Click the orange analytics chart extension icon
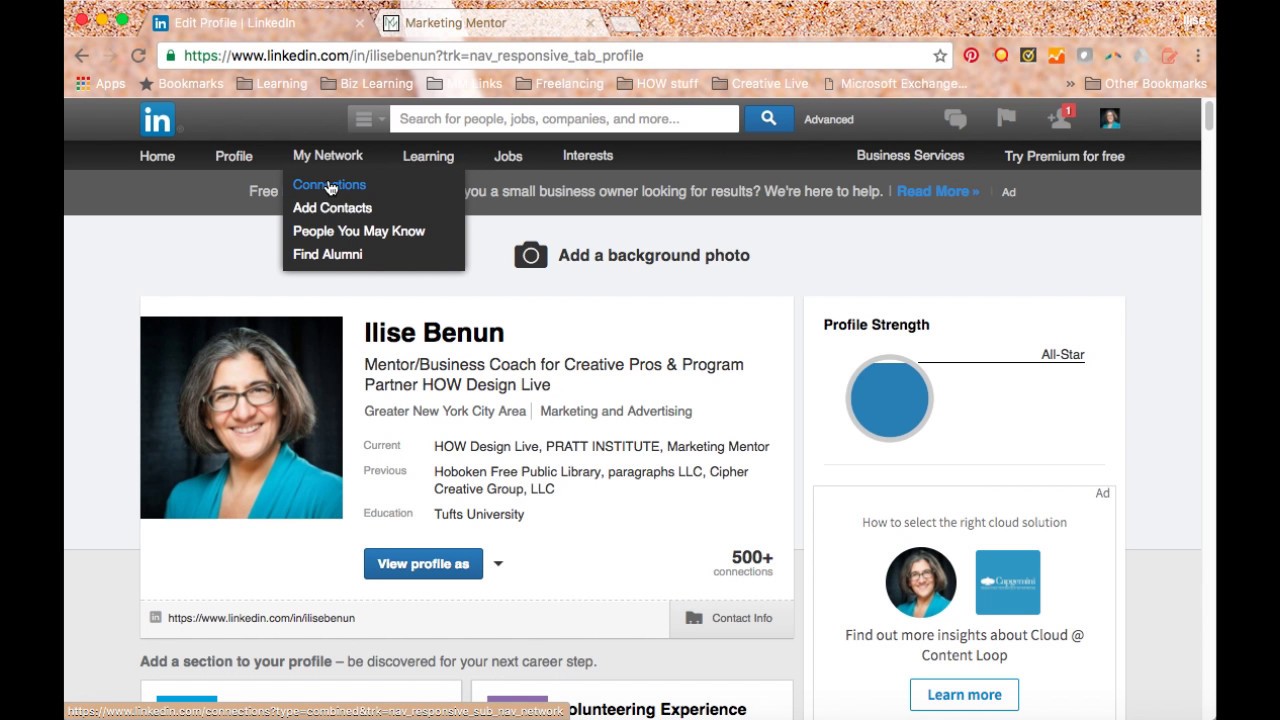 coord(1056,56)
